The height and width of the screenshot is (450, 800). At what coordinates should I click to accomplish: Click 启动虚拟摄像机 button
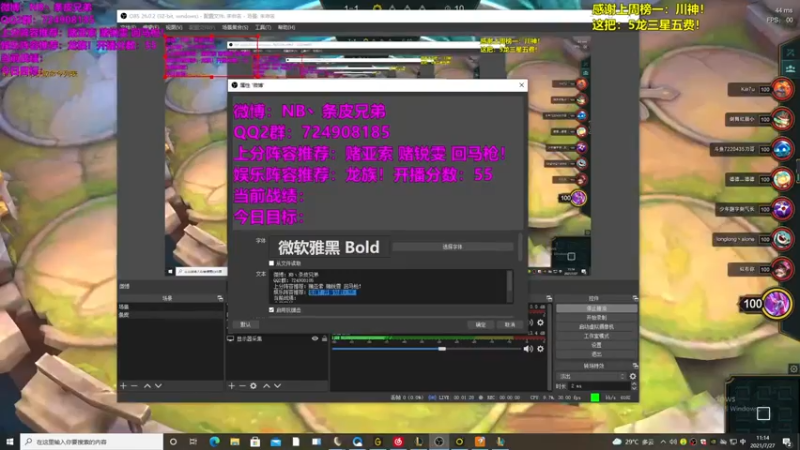pos(596,327)
